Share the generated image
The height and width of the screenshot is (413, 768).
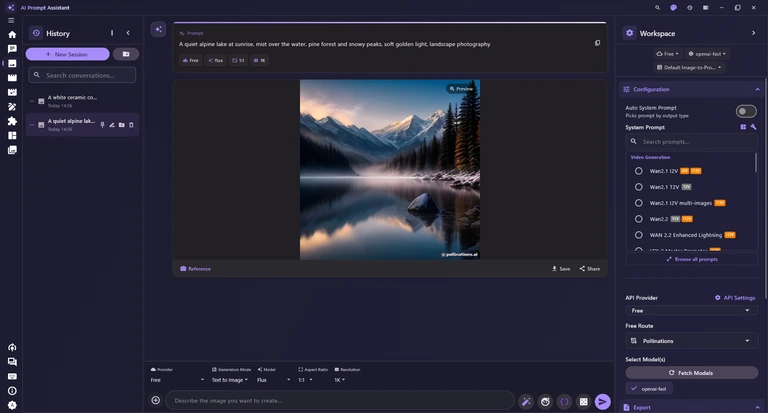tap(590, 268)
